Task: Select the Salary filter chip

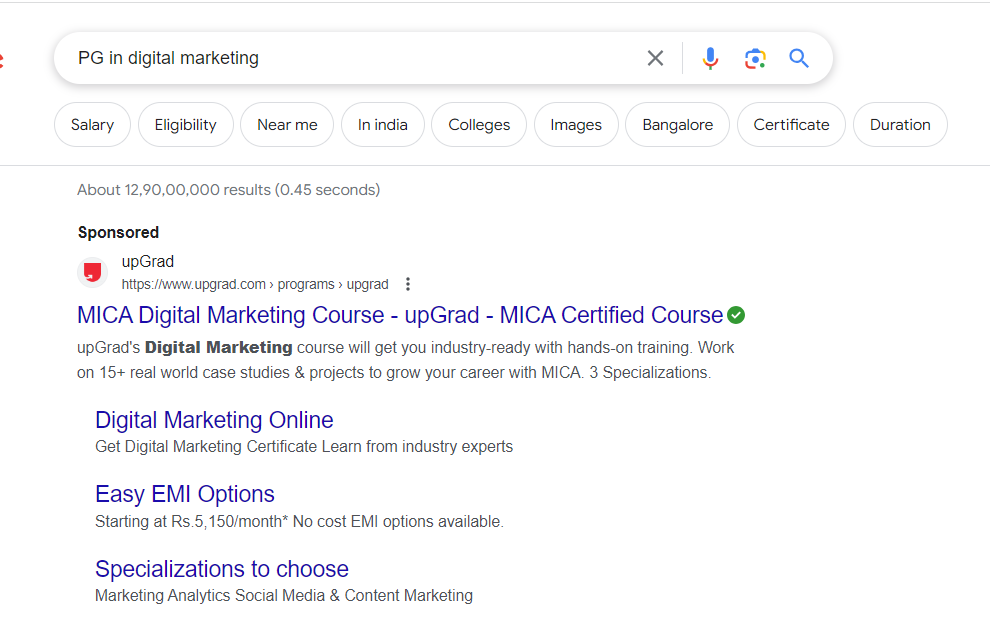Action: pyautogui.click(x=92, y=125)
